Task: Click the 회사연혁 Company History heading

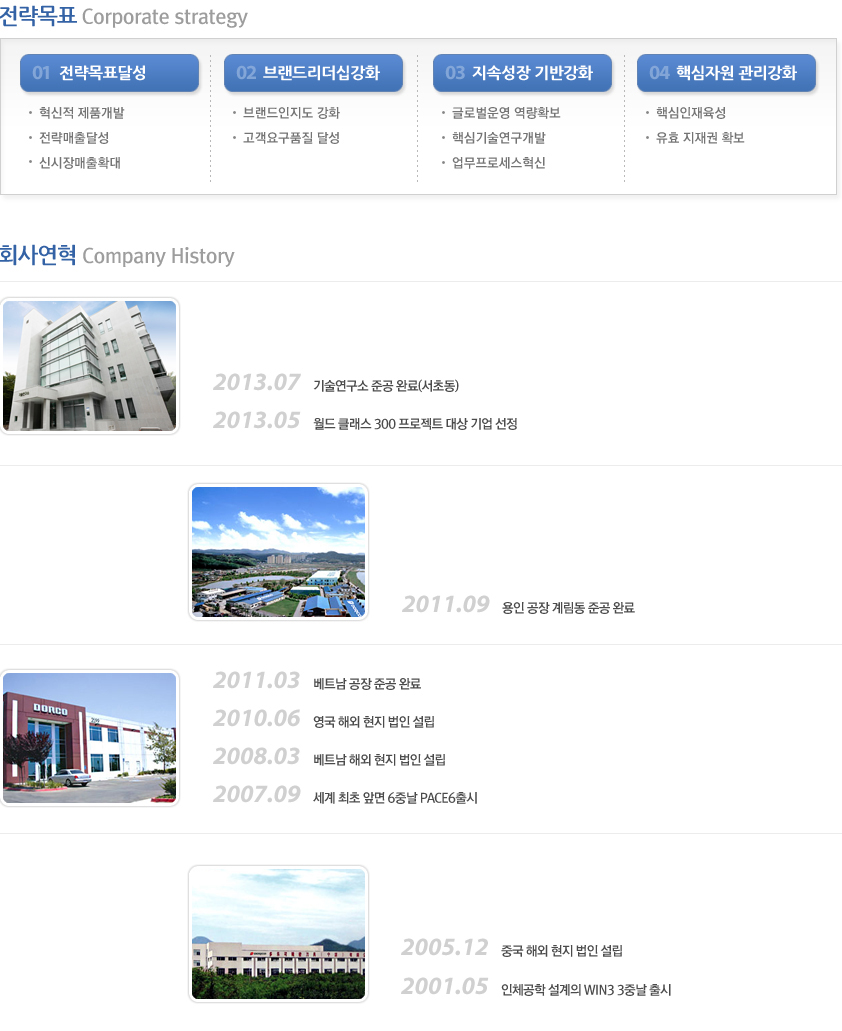Action: coord(117,256)
